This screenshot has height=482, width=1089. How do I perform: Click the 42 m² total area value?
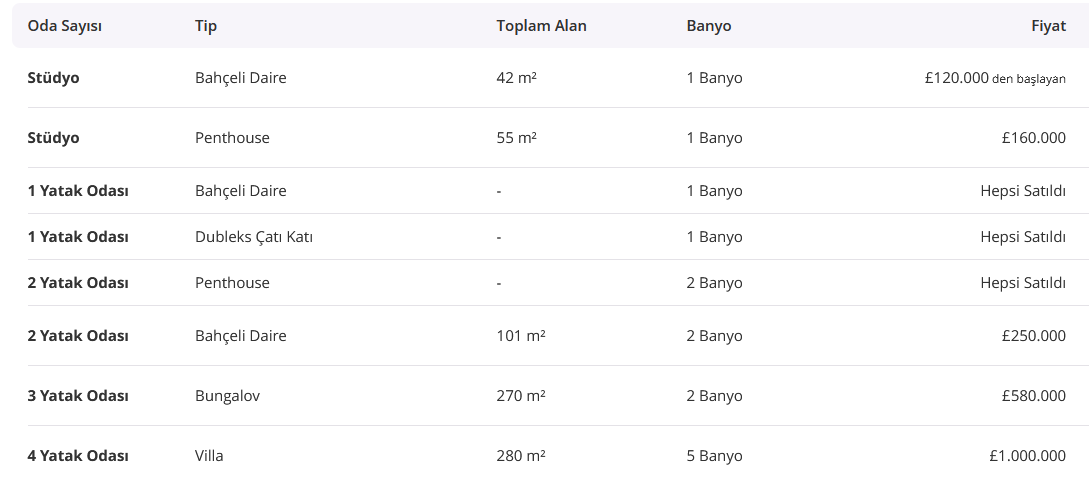pos(516,78)
